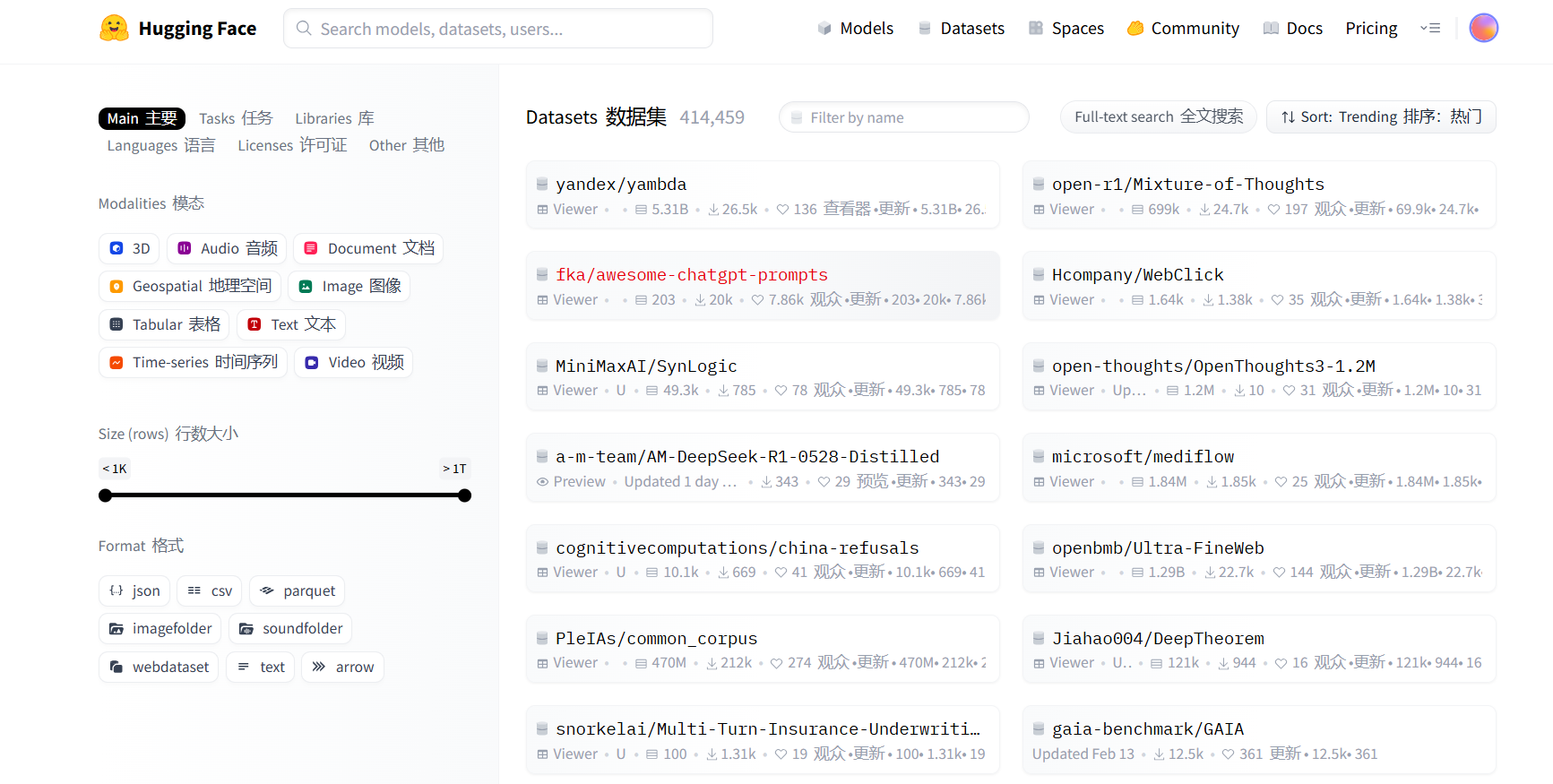Toggle the Geospatial modality filter
Image resolution: width=1553 pixels, height=784 pixels.
(190, 286)
